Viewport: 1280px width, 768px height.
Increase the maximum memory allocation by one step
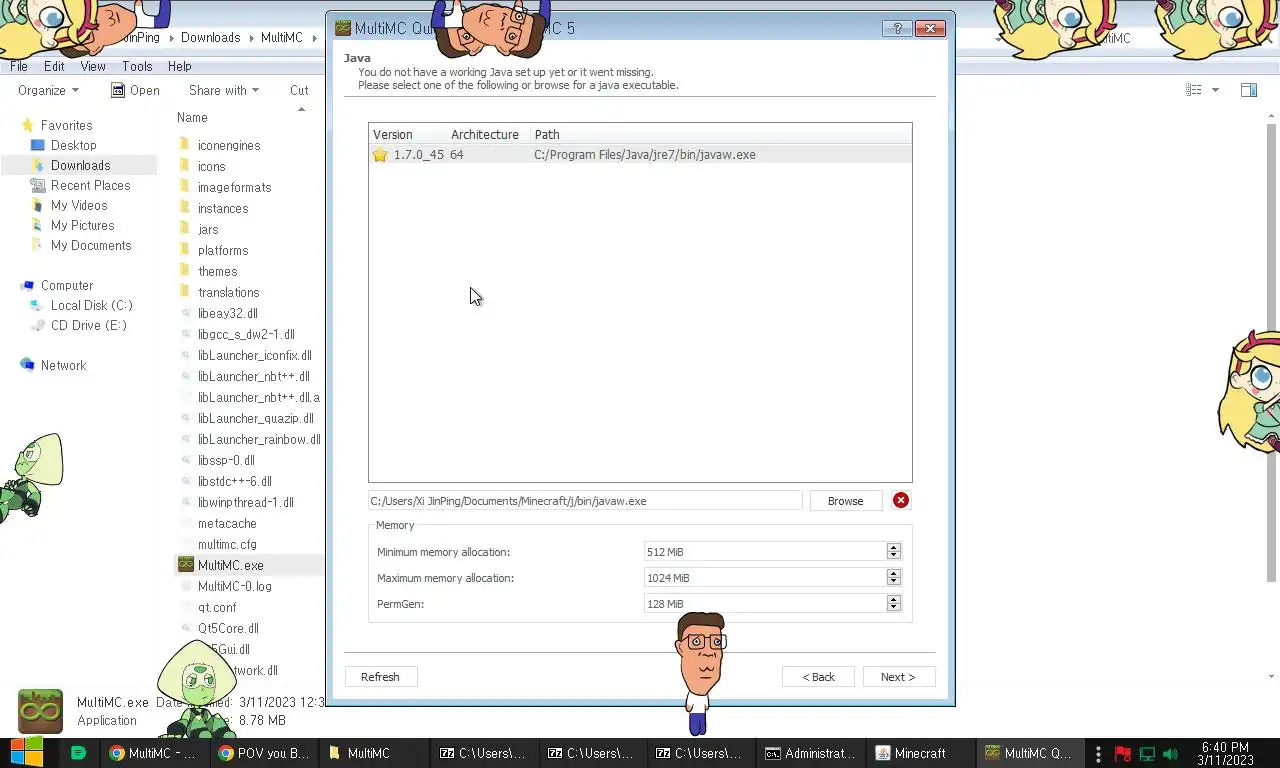pyautogui.click(x=894, y=573)
